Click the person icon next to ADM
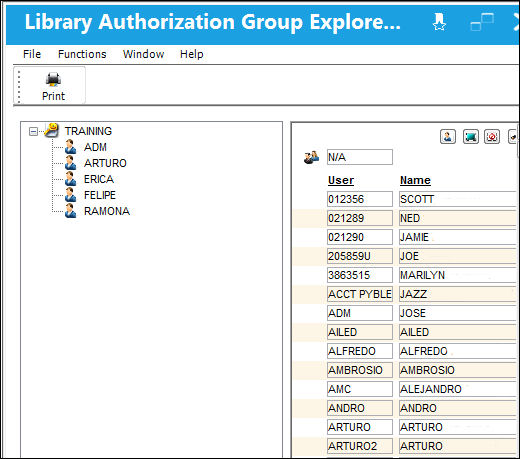Viewport: 520px width, 459px height. pyautogui.click(x=70, y=147)
